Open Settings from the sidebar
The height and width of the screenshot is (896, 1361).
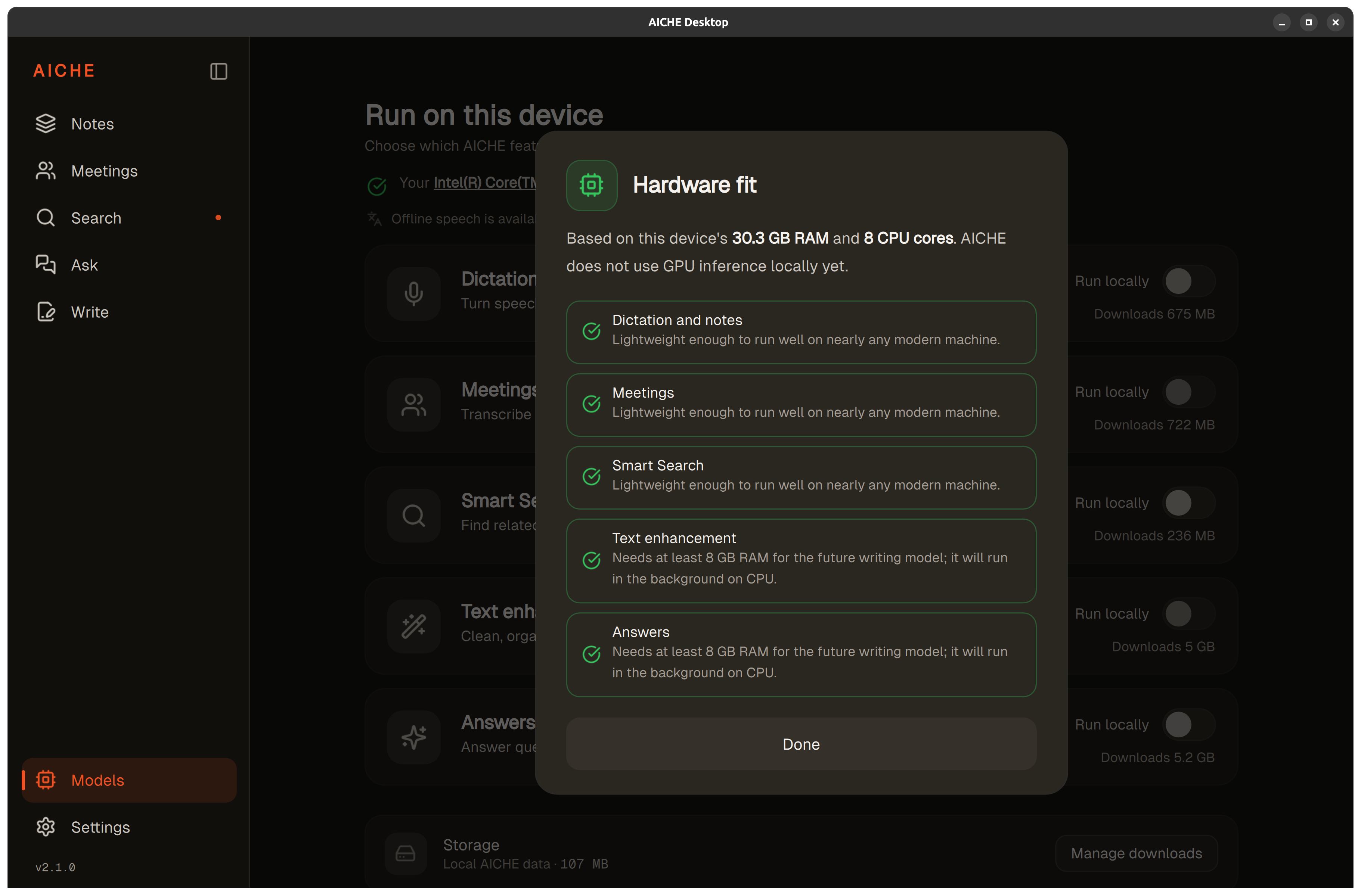(129, 827)
